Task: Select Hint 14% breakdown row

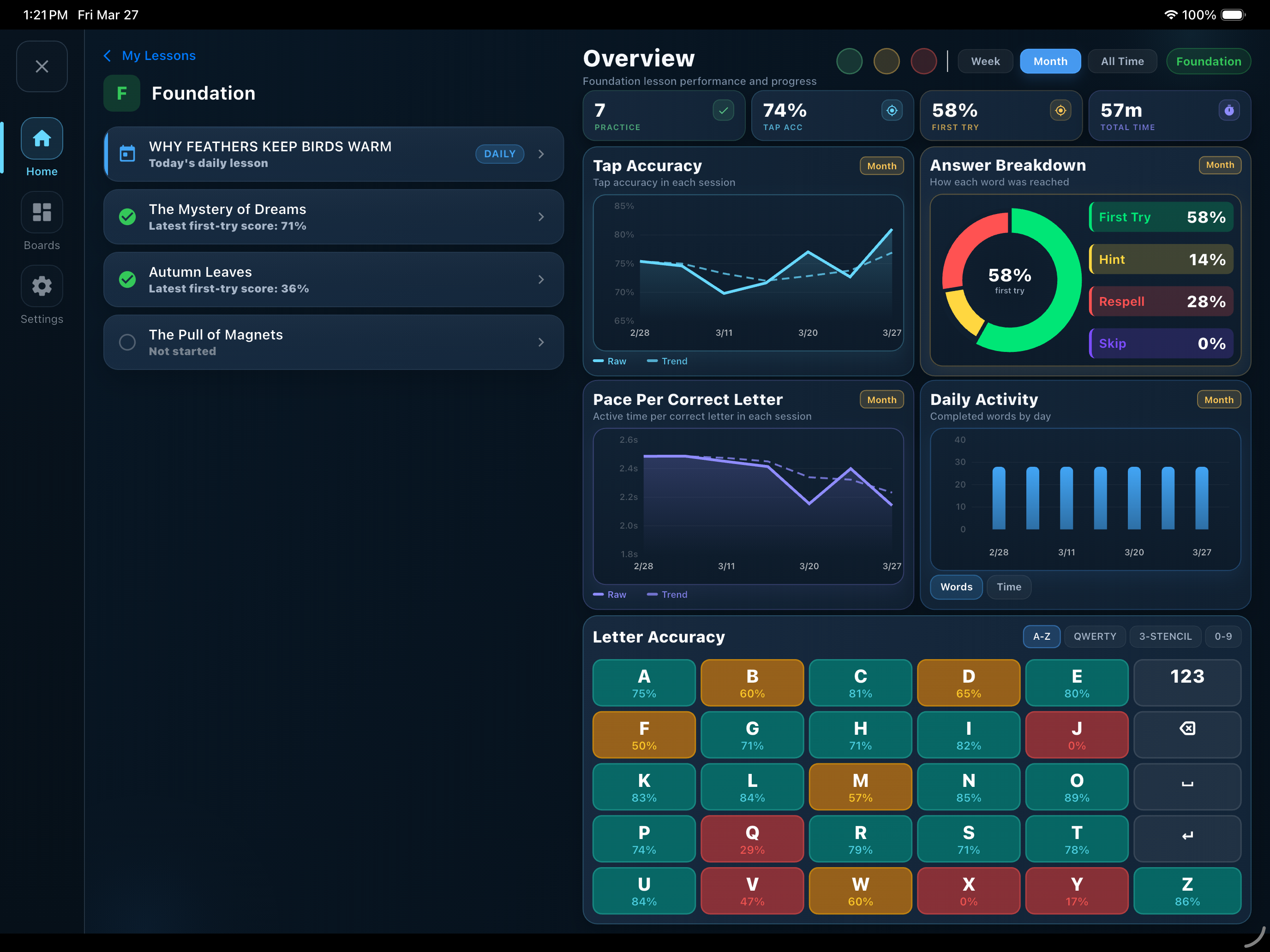Action: click(1161, 259)
